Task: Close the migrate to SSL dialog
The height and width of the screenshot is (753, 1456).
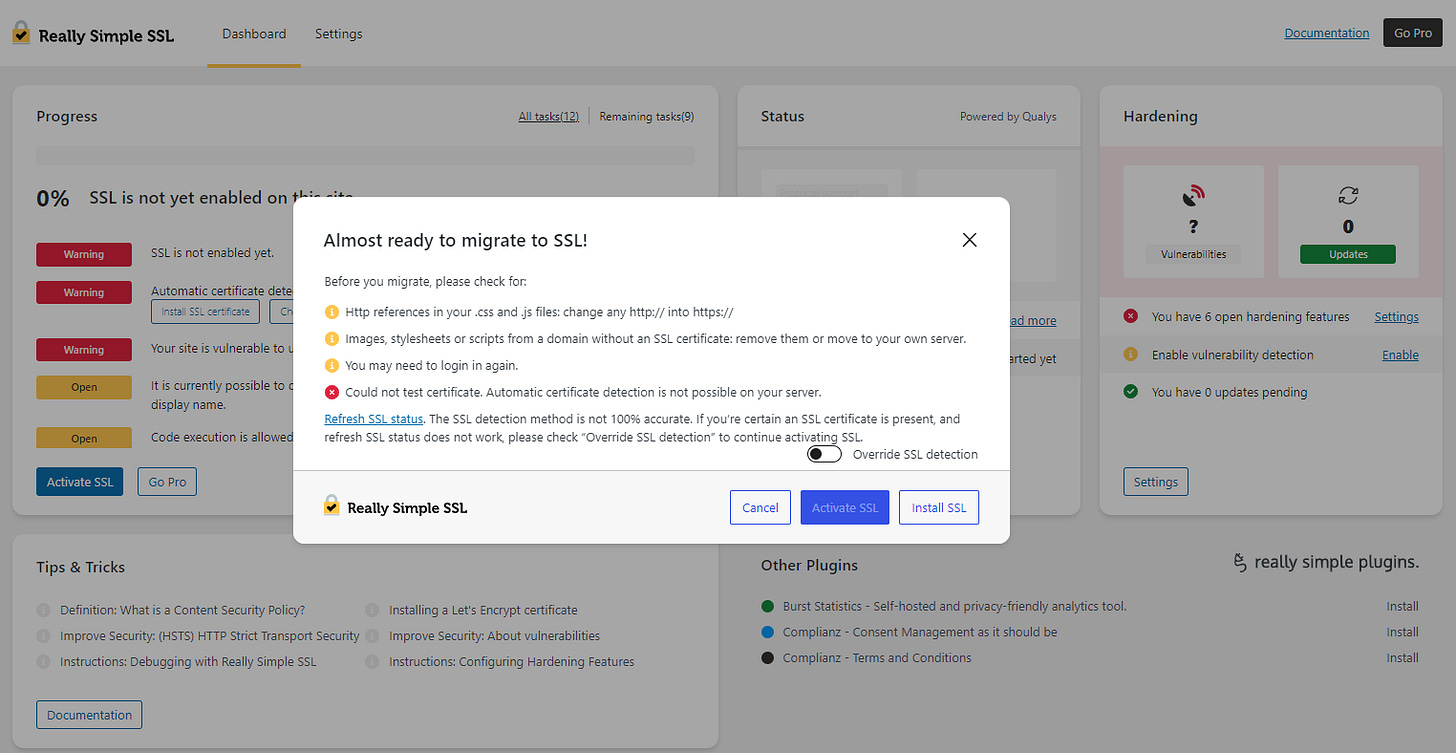Action: coord(968,240)
